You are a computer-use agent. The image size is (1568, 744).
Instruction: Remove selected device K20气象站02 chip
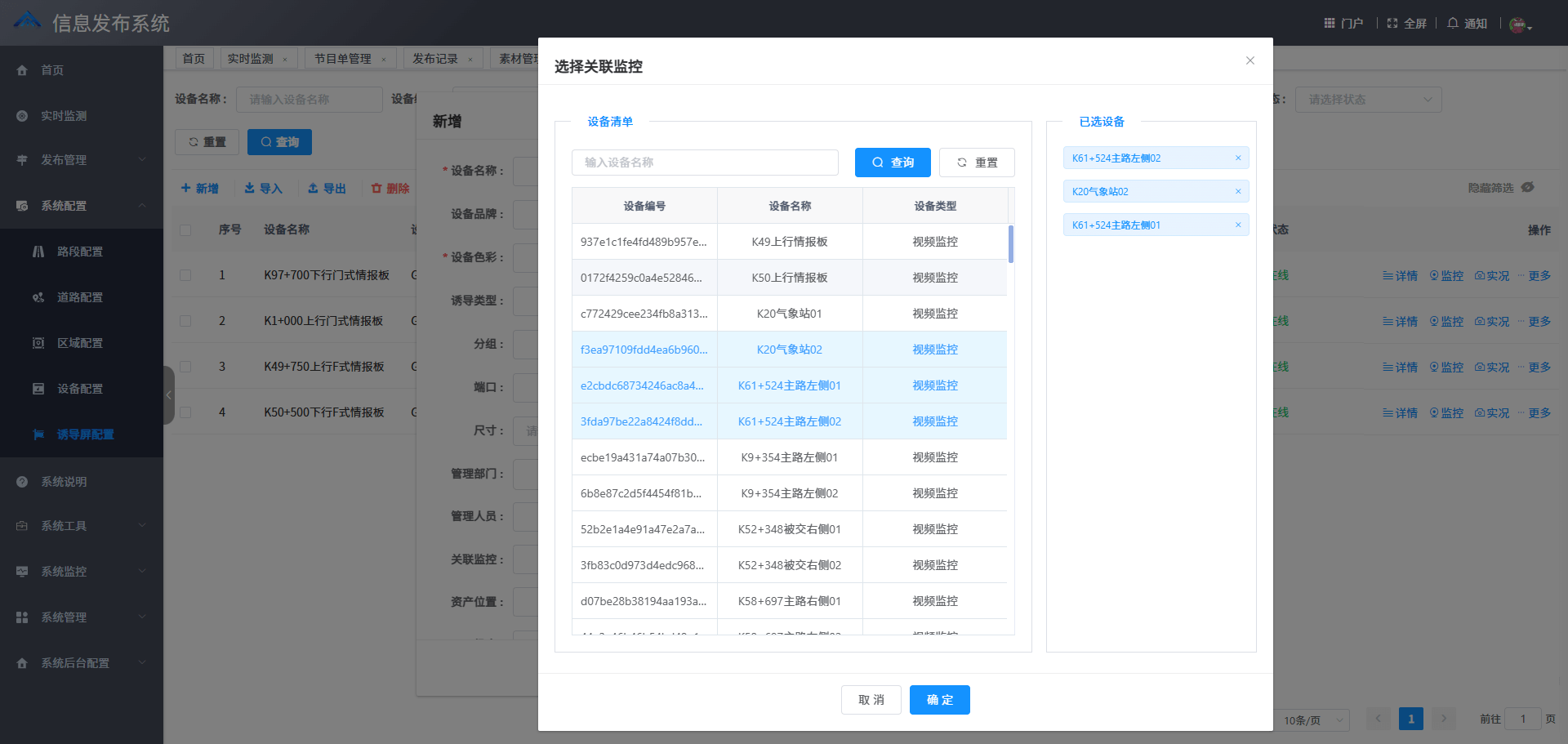1238,191
